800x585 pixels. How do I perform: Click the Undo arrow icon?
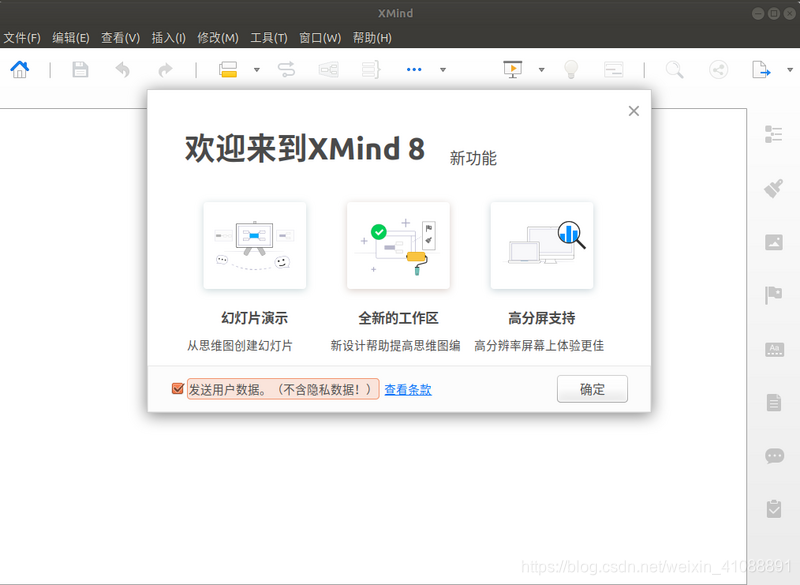coord(122,69)
